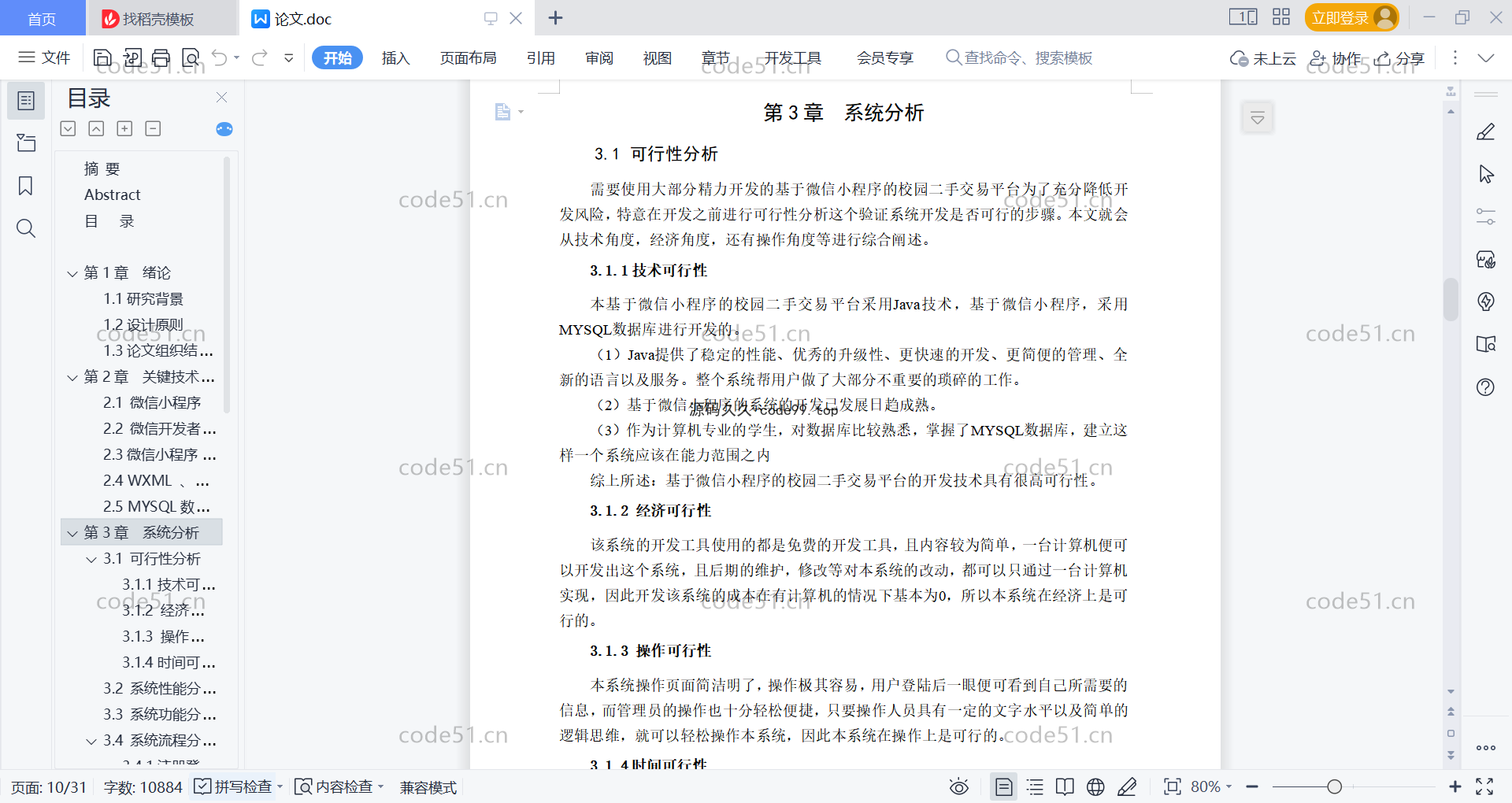Screen dimensions: 1512x803
Task: Switch to page view mode icon
Action: tap(1003, 786)
